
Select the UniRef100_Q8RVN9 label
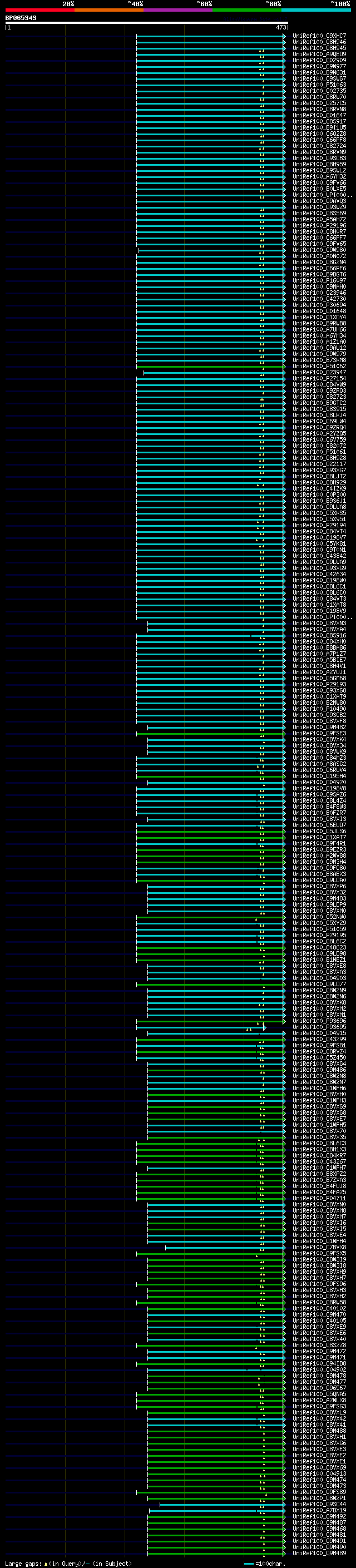[319, 152]
